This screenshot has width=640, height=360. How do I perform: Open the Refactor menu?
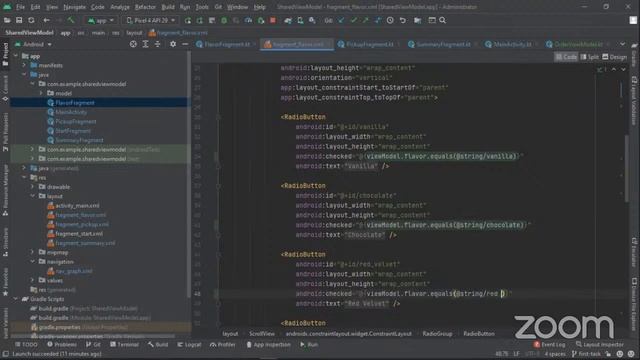[145, 7]
